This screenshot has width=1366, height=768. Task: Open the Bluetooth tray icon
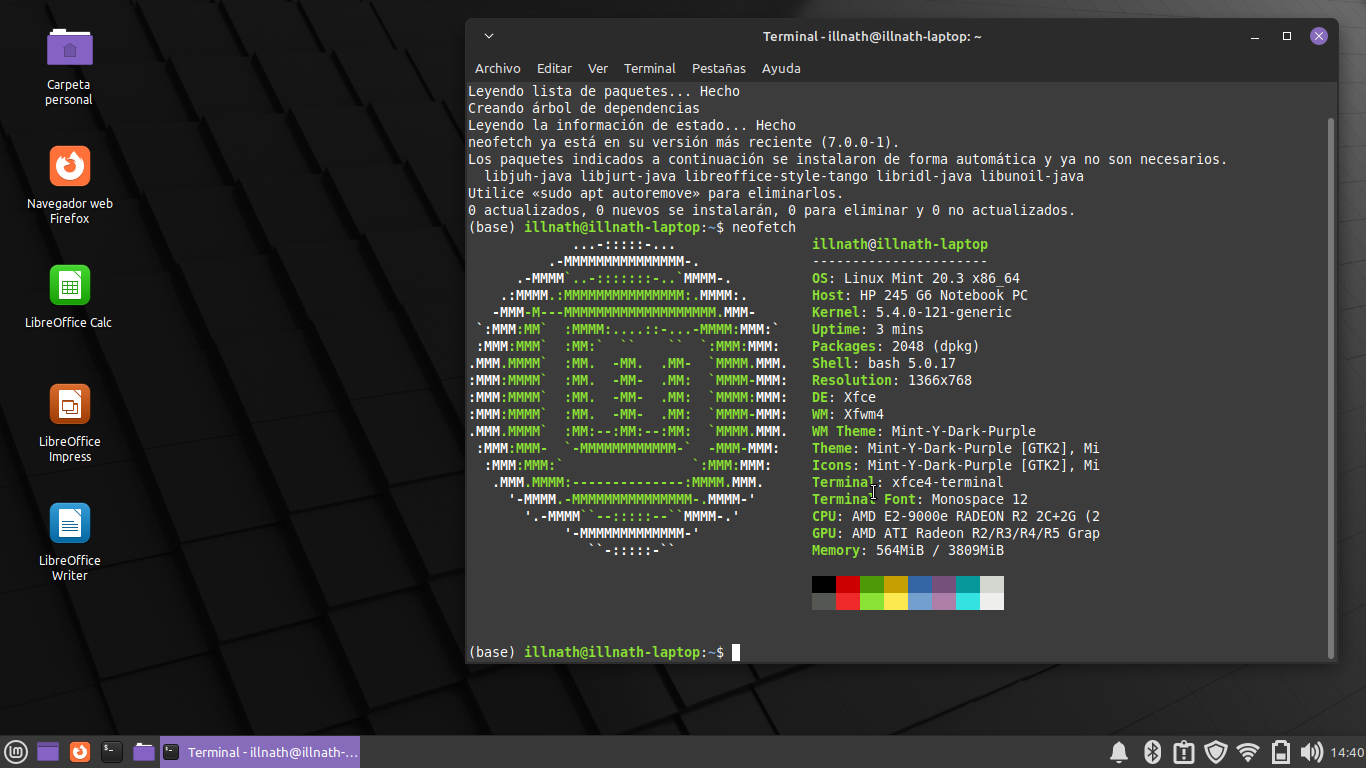pyautogui.click(x=1151, y=752)
